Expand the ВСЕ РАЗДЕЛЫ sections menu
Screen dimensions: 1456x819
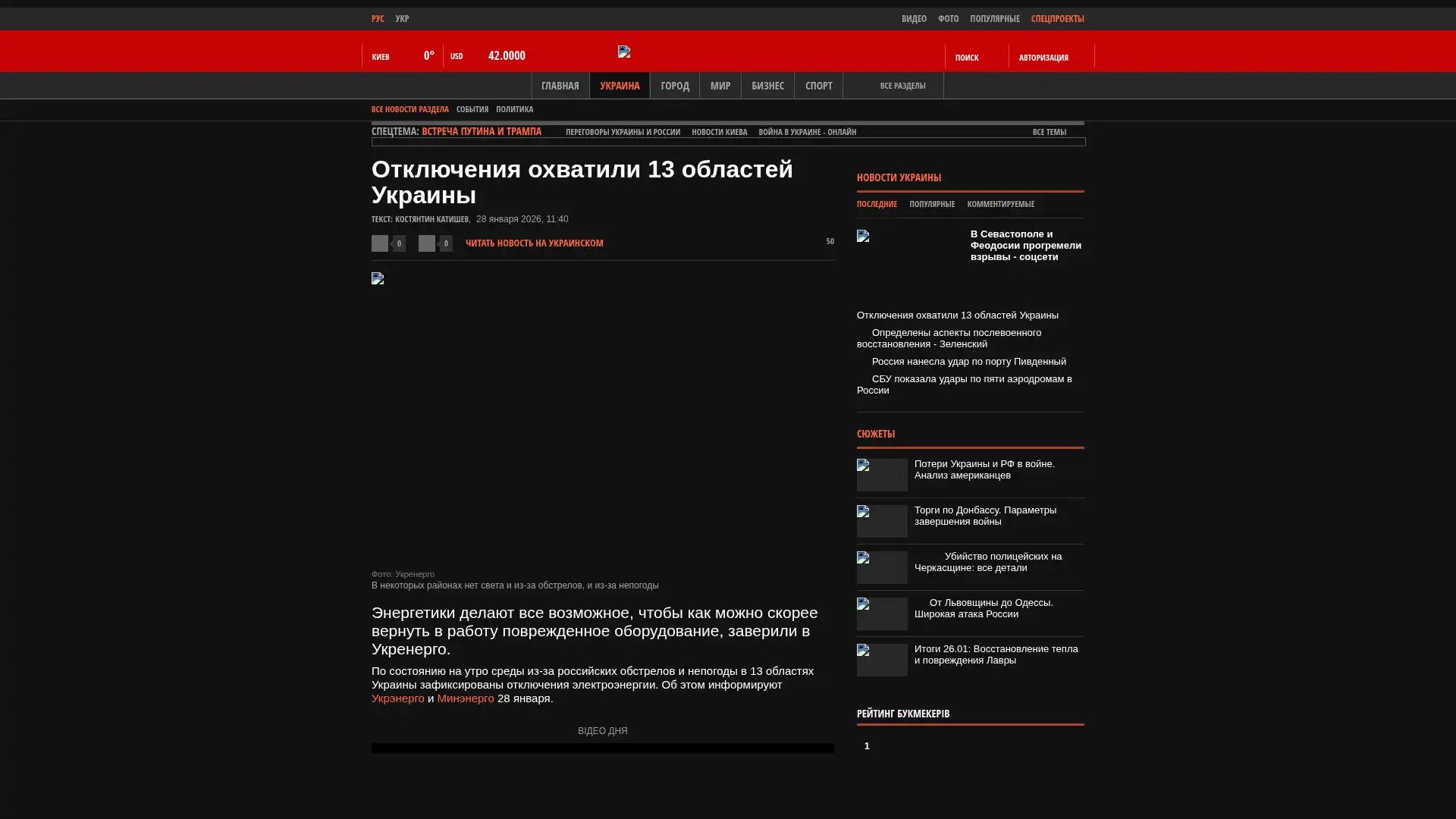[902, 86]
